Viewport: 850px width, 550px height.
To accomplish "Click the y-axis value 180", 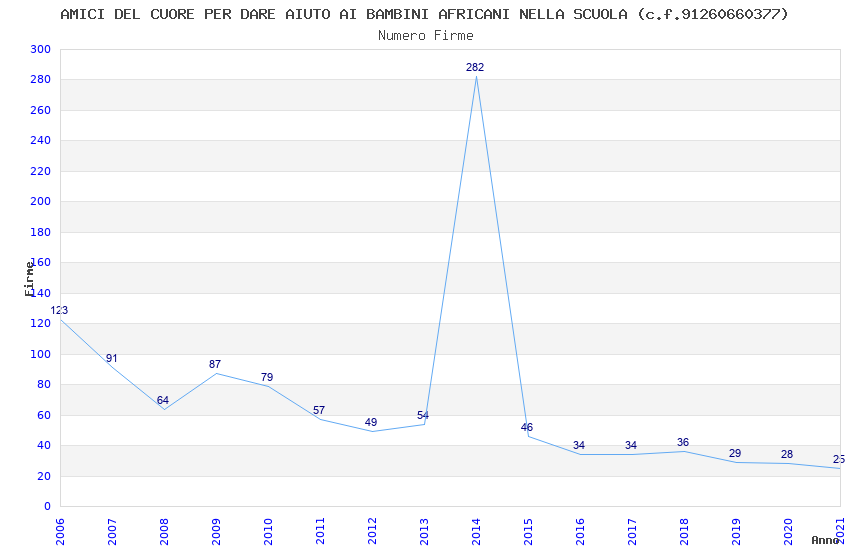I will click(41, 232).
